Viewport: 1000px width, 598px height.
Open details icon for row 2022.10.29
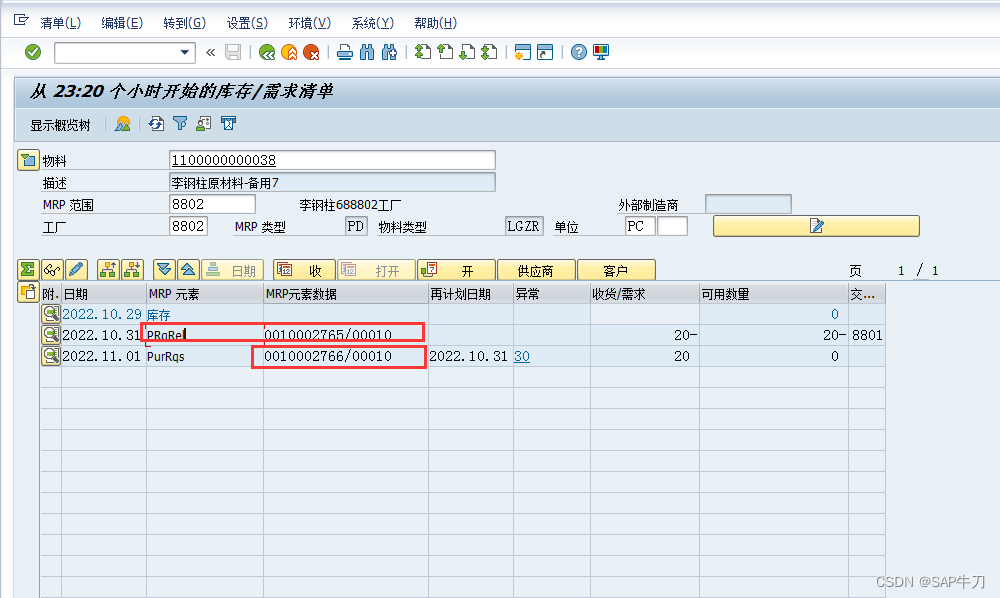click(51, 314)
